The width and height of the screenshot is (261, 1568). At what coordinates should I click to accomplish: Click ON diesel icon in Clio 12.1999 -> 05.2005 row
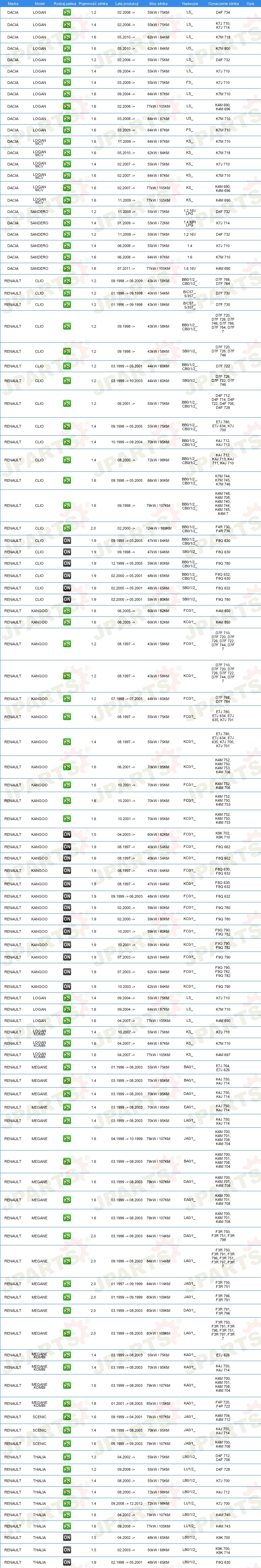pyautogui.click(x=67, y=564)
